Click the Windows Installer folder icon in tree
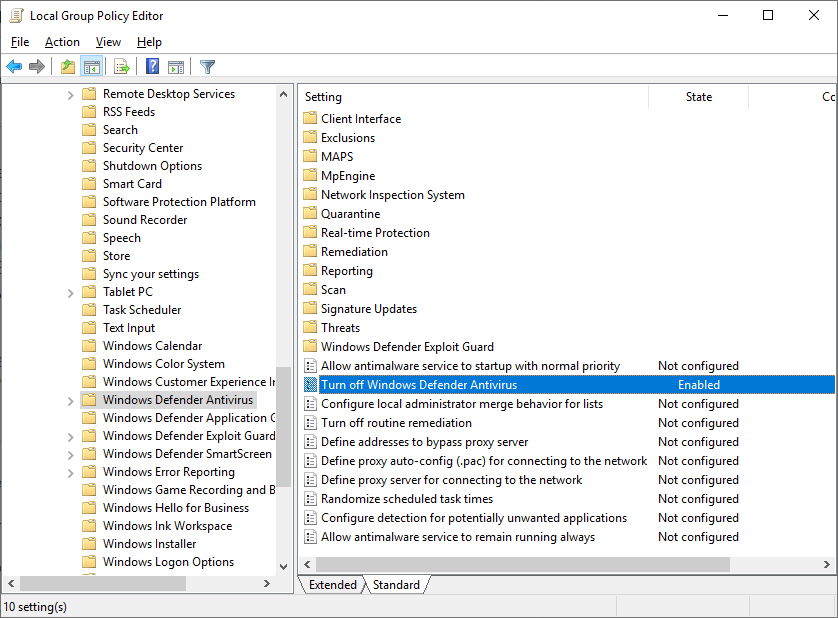This screenshot has height=618, width=838. [89, 543]
